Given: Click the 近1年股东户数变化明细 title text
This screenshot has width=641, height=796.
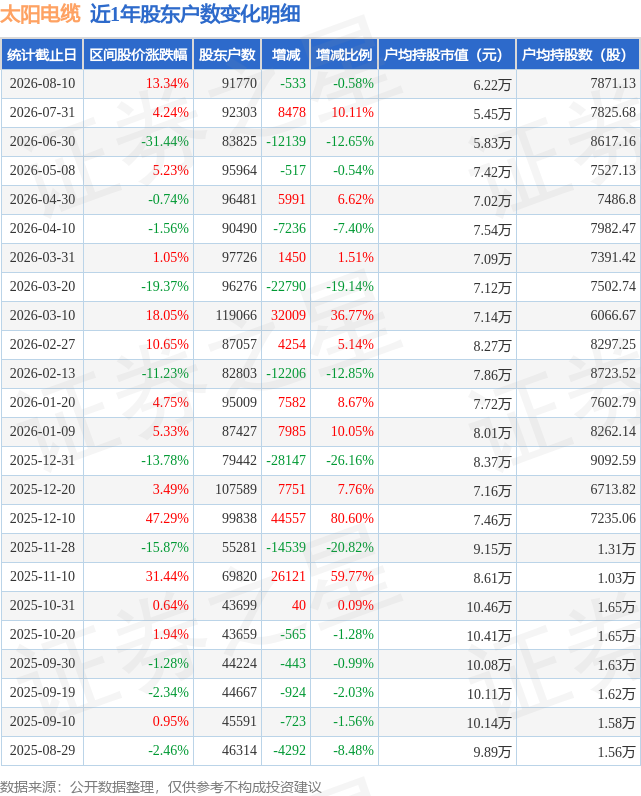Looking at the screenshot, I should click(195, 14).
